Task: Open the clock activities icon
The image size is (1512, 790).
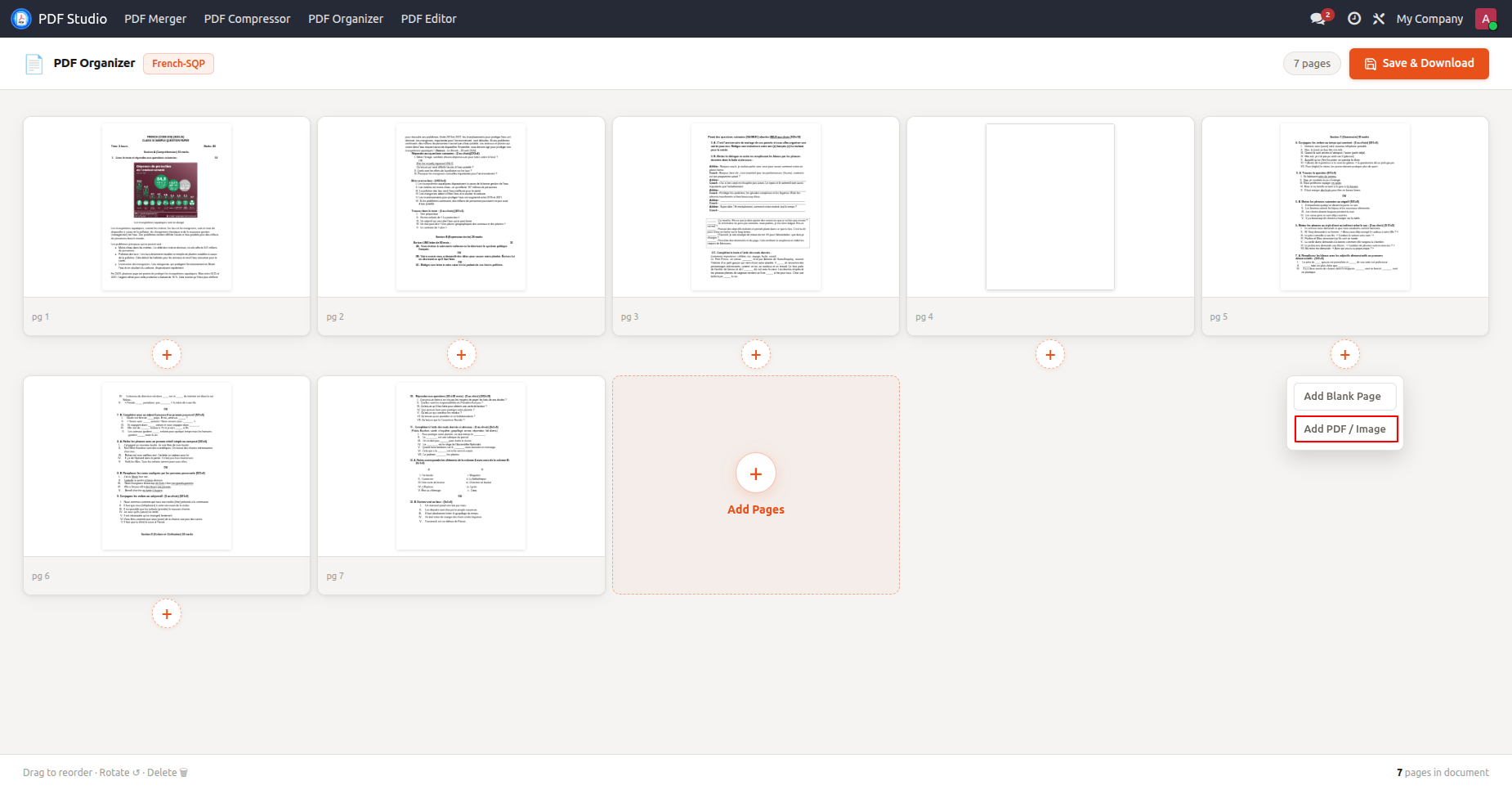Action: pos(1354,19)
